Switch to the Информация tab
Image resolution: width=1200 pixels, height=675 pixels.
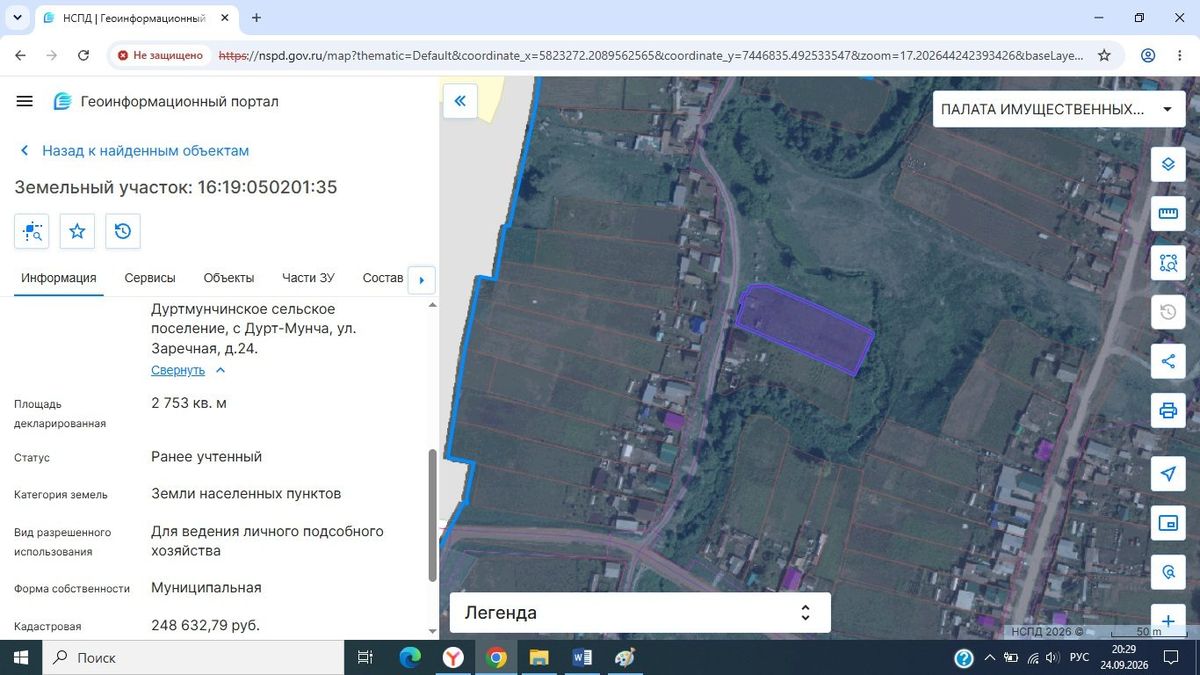[x=59, y=278]
